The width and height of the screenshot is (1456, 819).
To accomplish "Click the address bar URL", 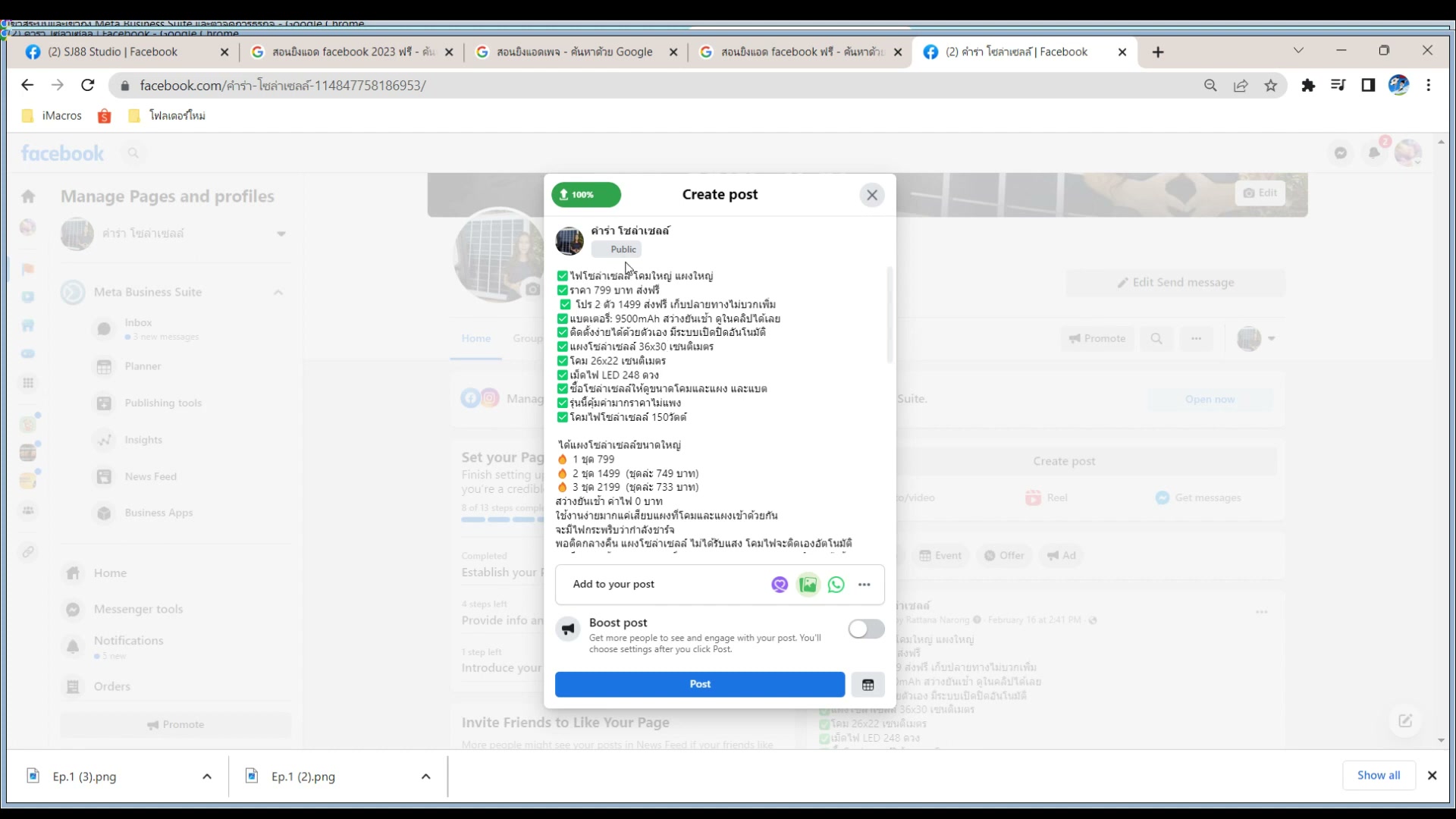I will (x=283, y=86).
